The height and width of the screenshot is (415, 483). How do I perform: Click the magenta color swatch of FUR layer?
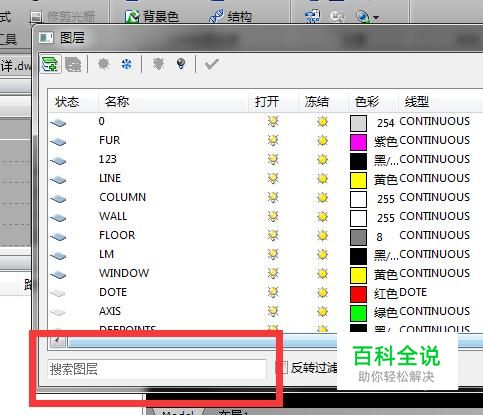pos(358,142)
